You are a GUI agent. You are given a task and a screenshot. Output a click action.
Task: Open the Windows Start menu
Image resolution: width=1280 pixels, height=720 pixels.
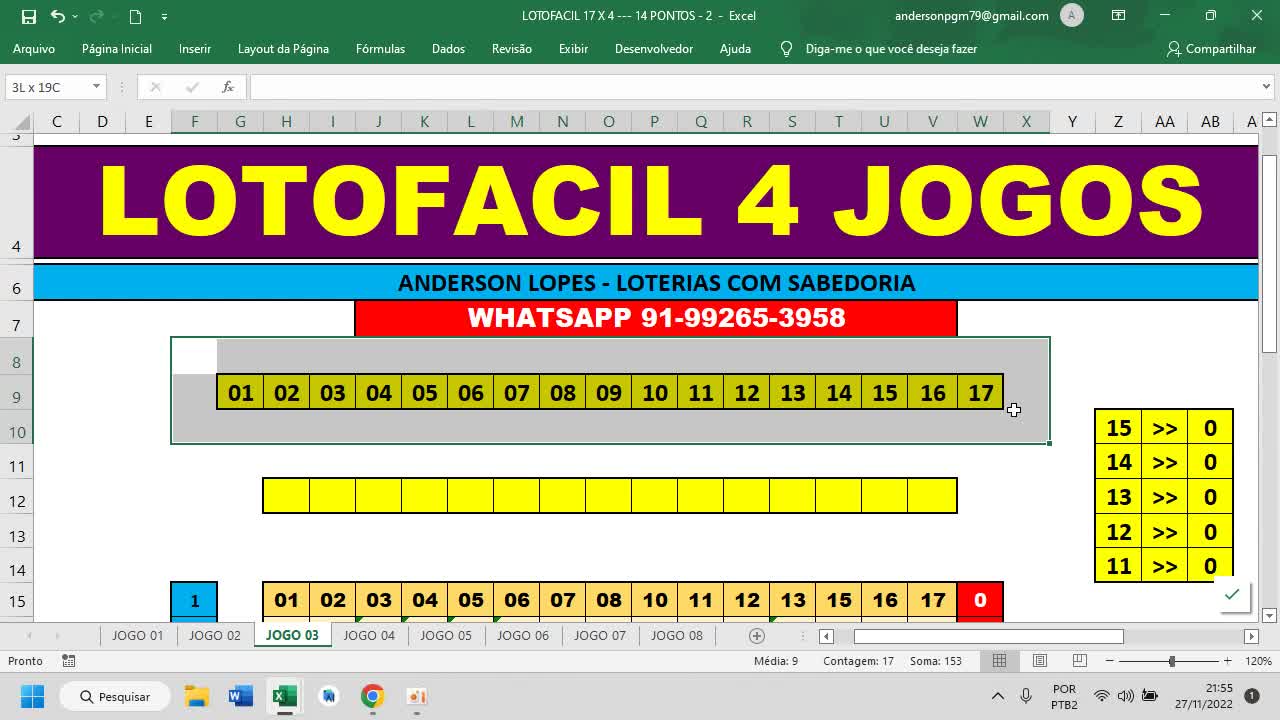[32, 696]
